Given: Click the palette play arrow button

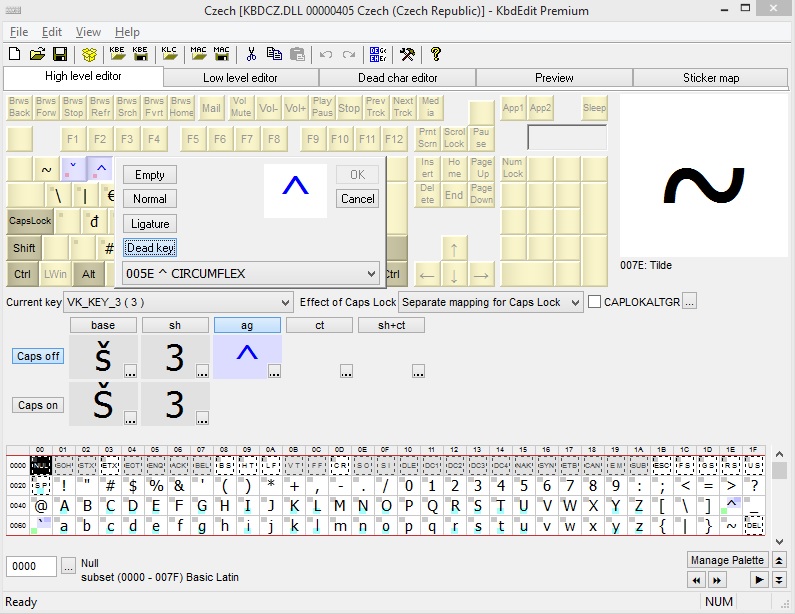Looking at the screenshot, I should pyautogui.click(x=758, y=580).
